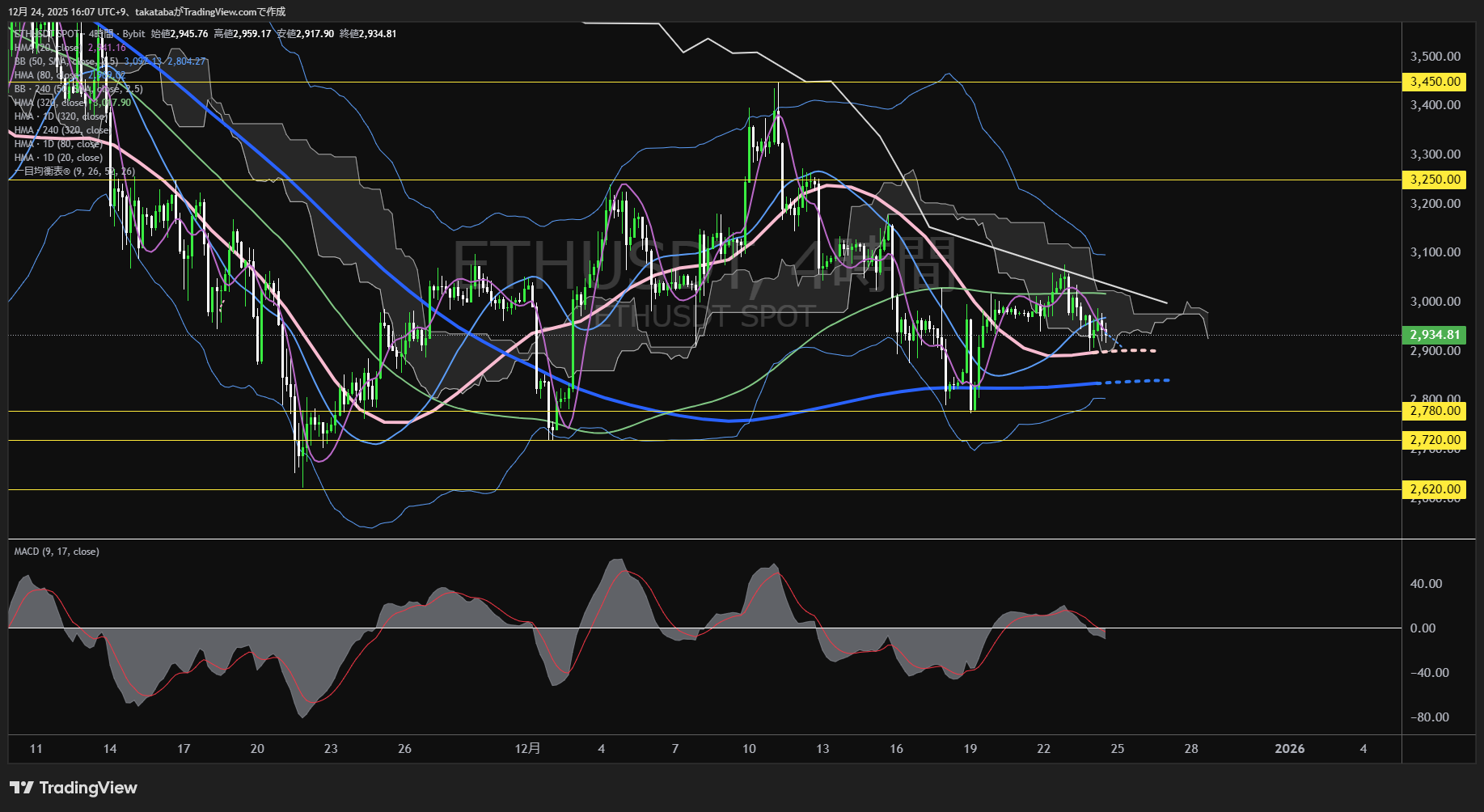Click the chart creation timestamp header text

[146, 11]
